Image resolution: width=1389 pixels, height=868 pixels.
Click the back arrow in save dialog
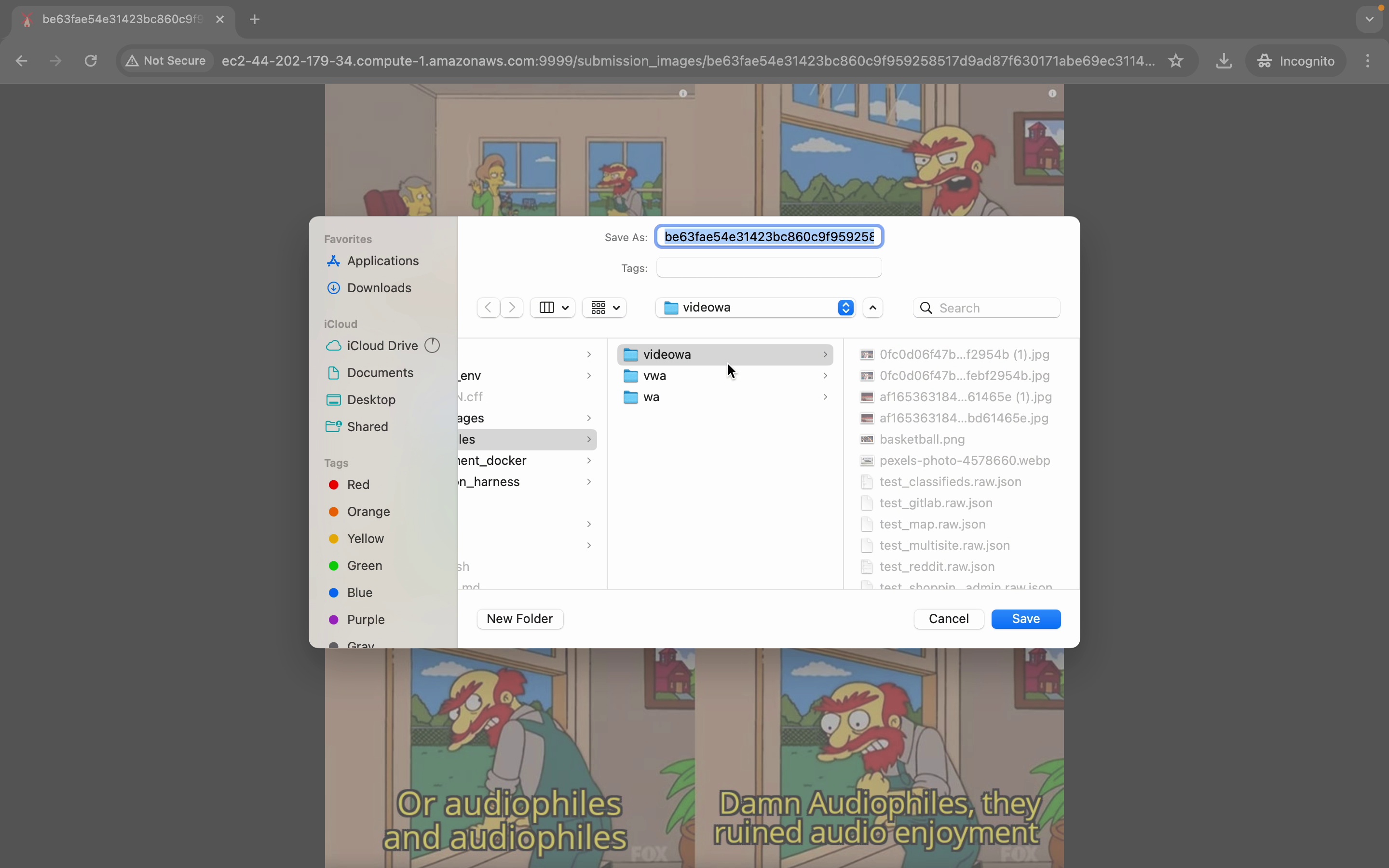pyautogui.click(x=488, y=308)
